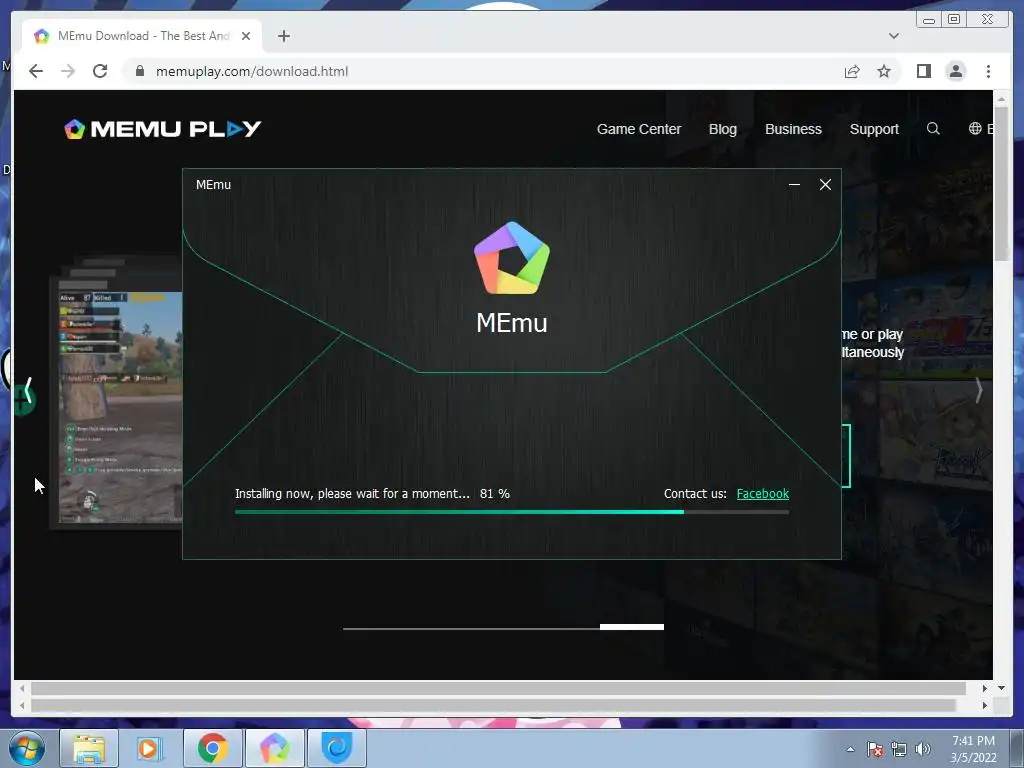1024x768 pixels.
Task: Close the MEmu installer dialog
Action: (825, 185)
